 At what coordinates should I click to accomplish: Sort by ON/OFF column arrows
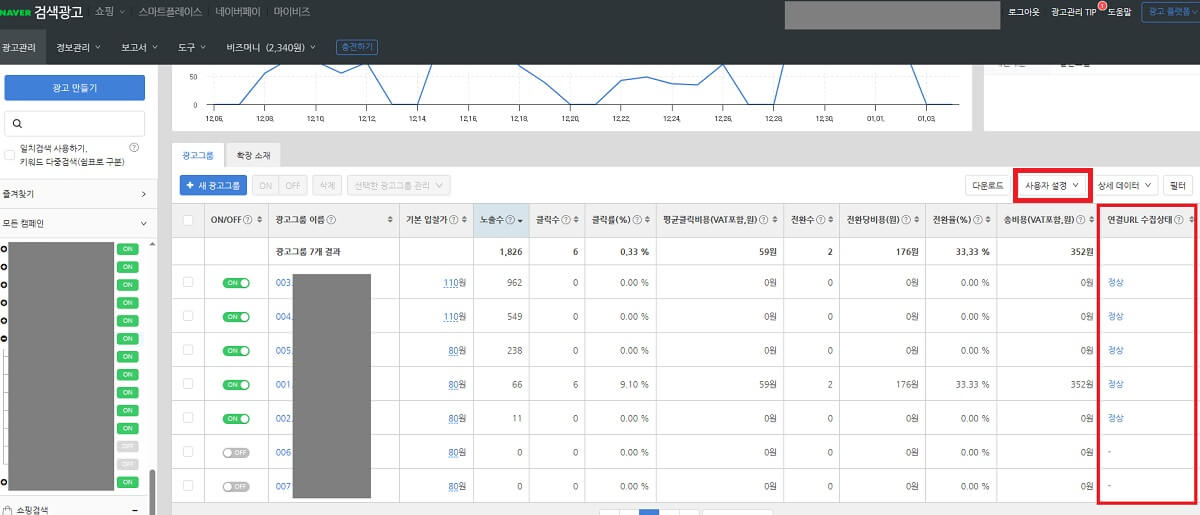[x=261, y=220]
